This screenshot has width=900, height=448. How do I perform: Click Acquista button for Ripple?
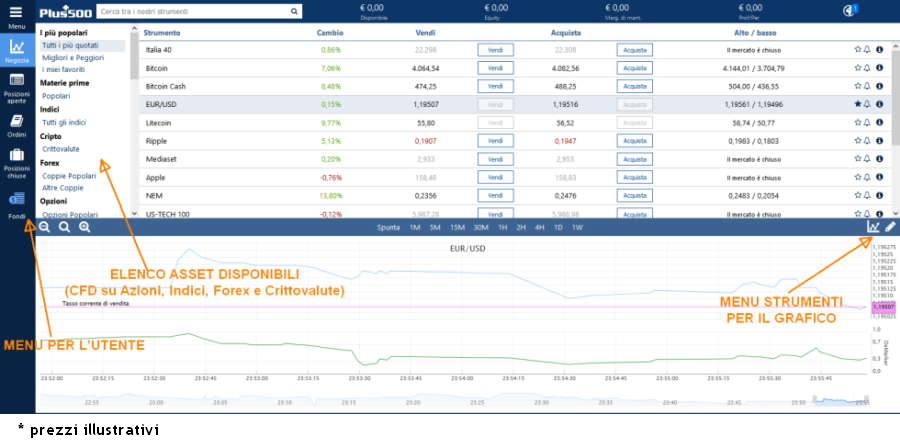coord(634,141)
